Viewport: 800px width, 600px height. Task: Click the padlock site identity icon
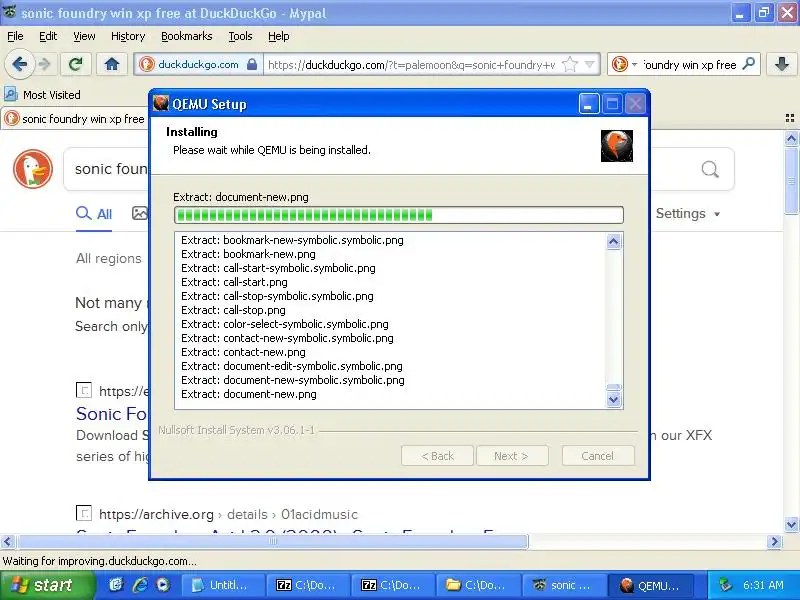(x=252, y=64)
